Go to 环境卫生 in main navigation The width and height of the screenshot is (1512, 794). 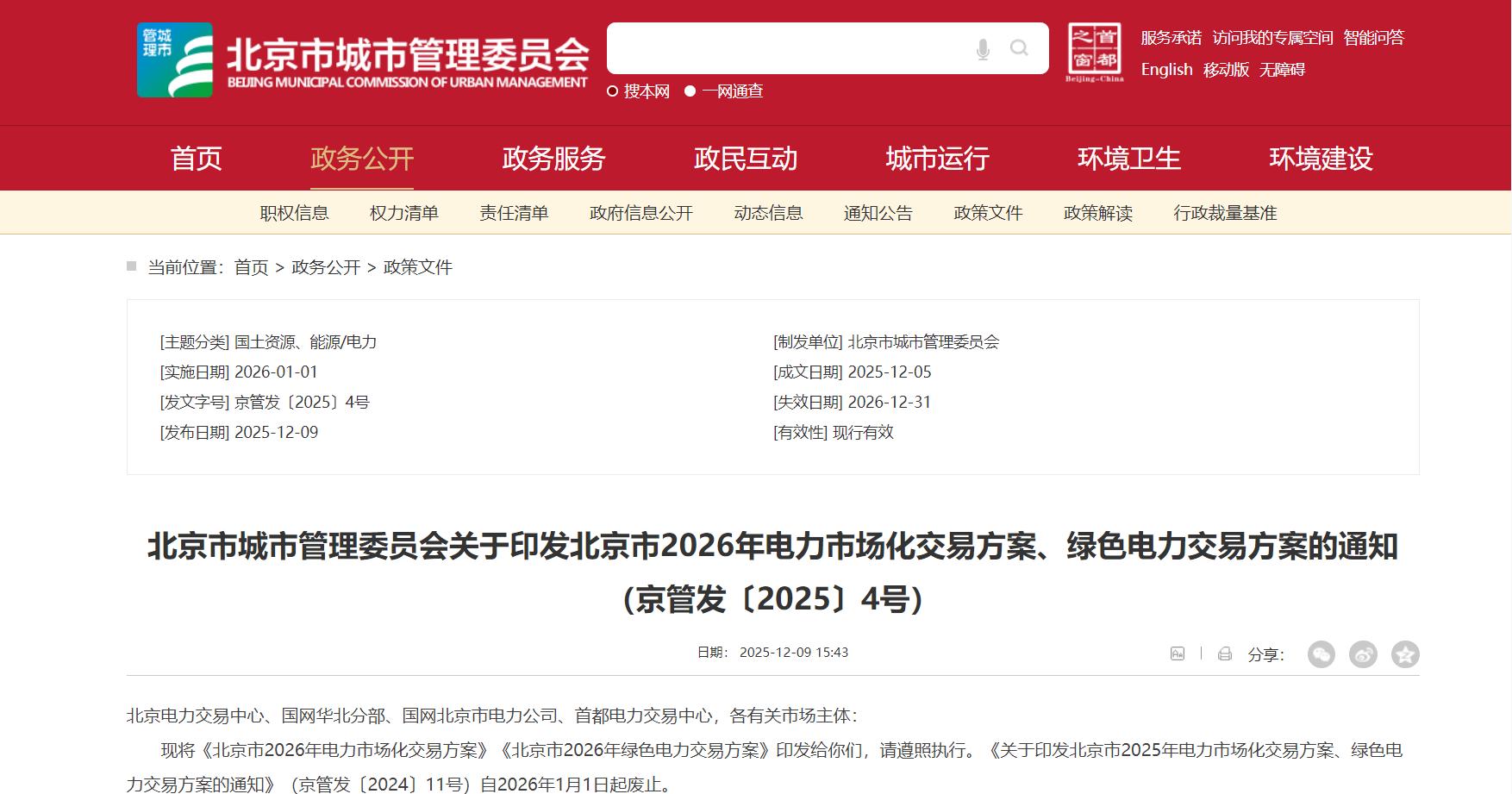pyautogui.click(x=1128, y=159)
